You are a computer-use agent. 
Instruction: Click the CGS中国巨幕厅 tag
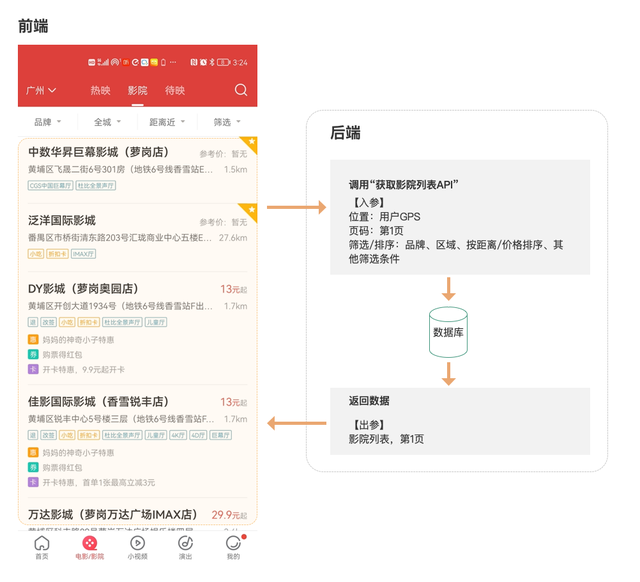coord(51,186)
